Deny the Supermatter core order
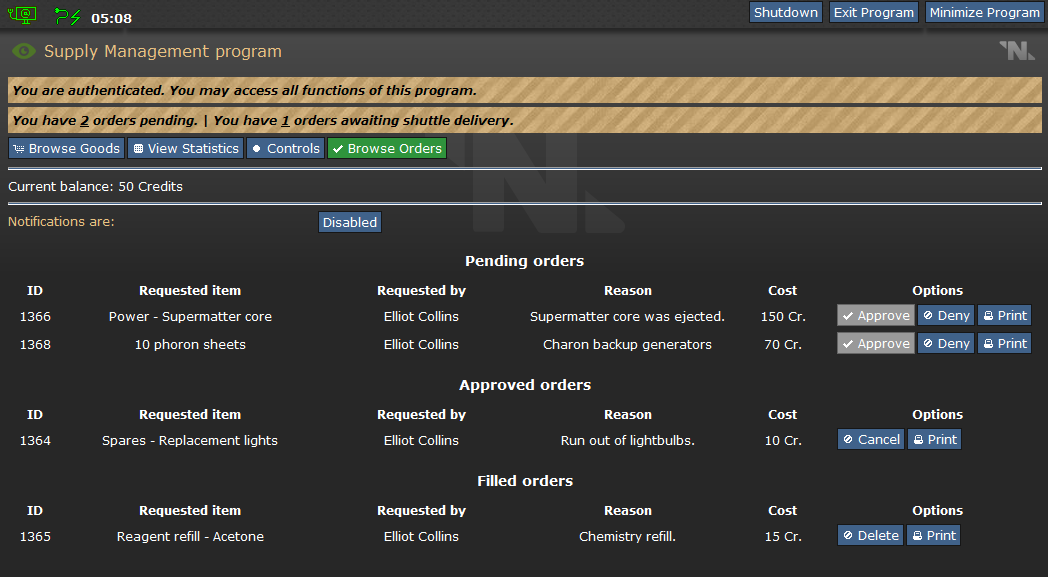This screenshot has height=577, width=1048. [945, 316]
